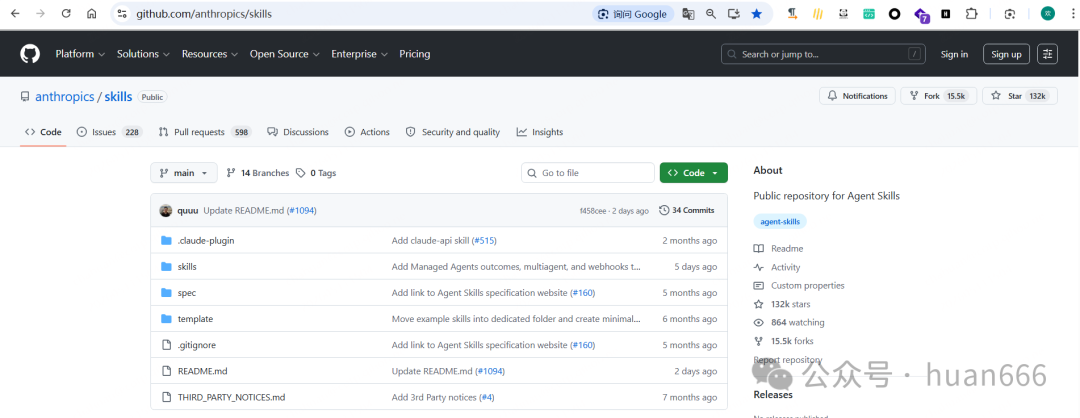Go back with browser back arrow

[x=15, y=14]
